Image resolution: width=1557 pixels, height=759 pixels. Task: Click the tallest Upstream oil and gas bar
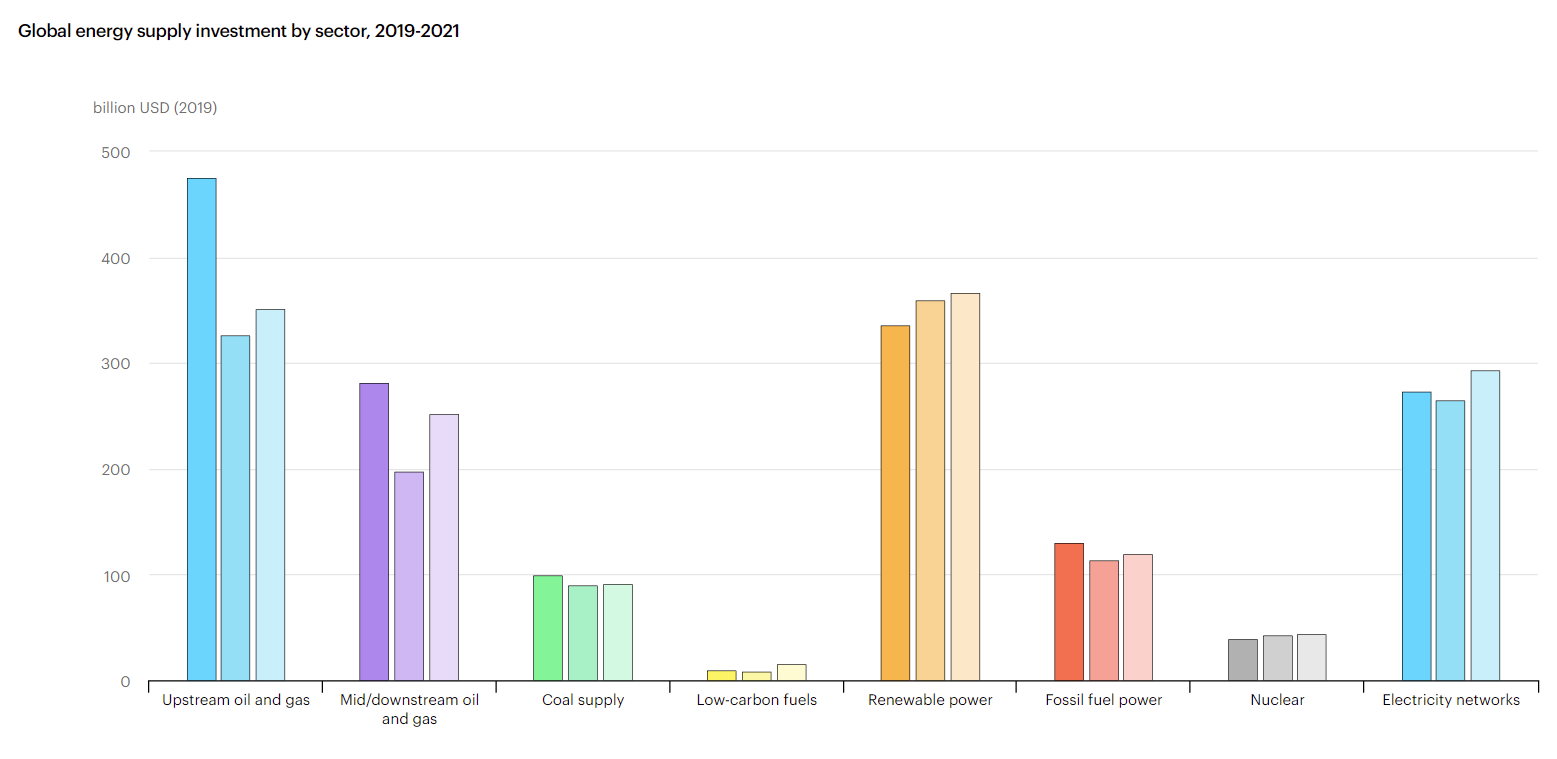pos(201,430)
